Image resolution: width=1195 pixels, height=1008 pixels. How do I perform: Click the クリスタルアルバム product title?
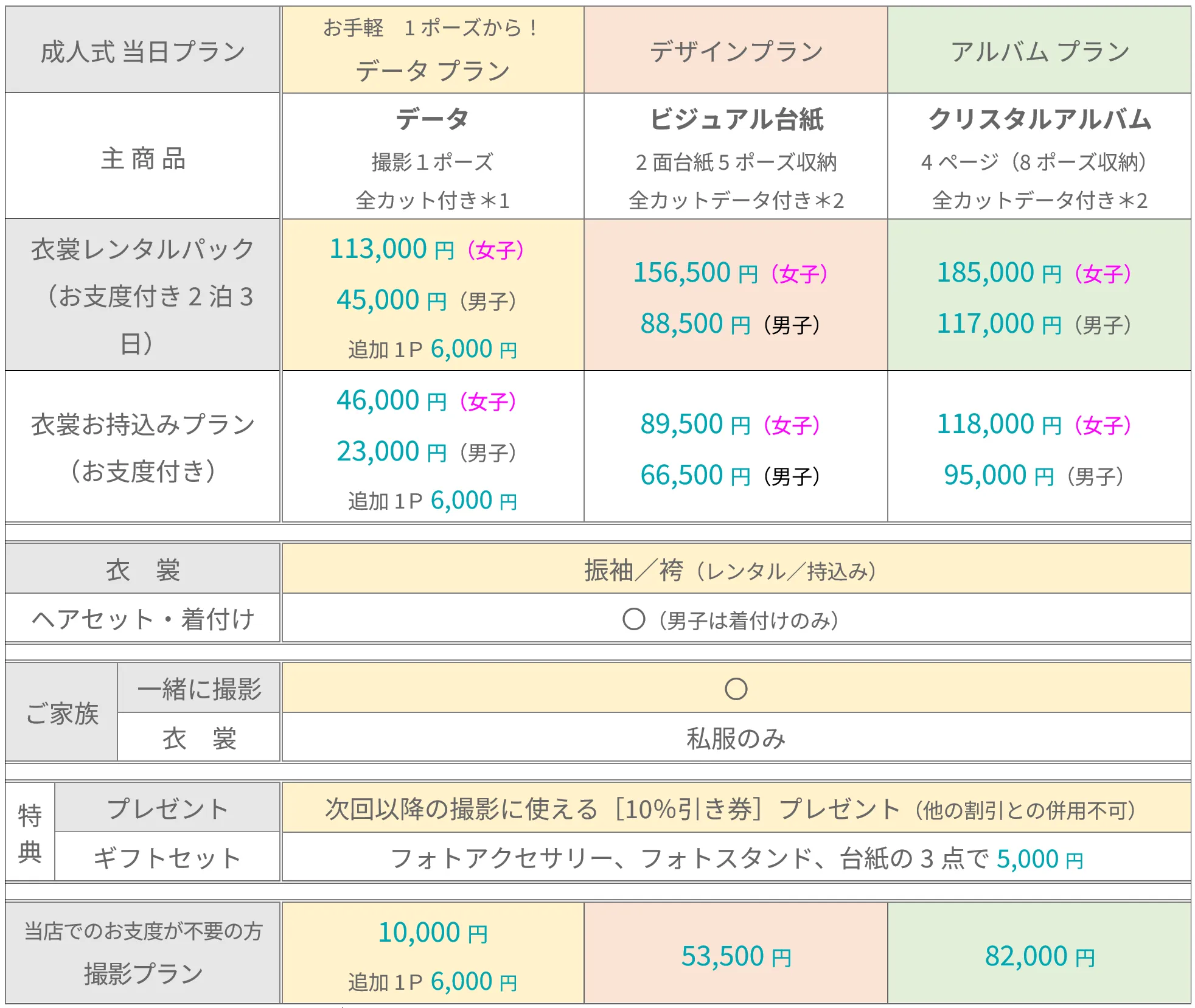[1039, 119]
